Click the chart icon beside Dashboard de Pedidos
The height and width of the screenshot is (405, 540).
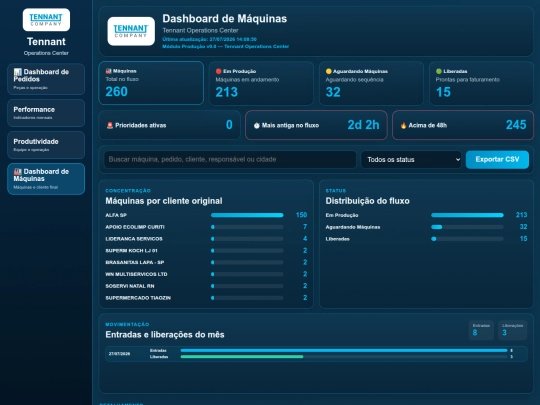[x=17, y=72]
